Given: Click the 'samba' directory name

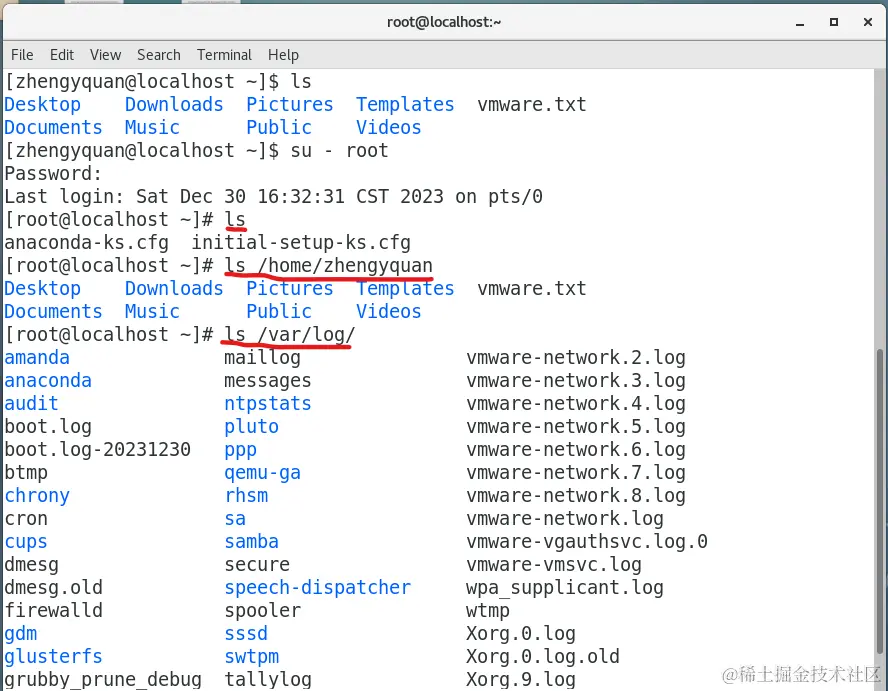Looking at the screenshot, I should [251, 542].
